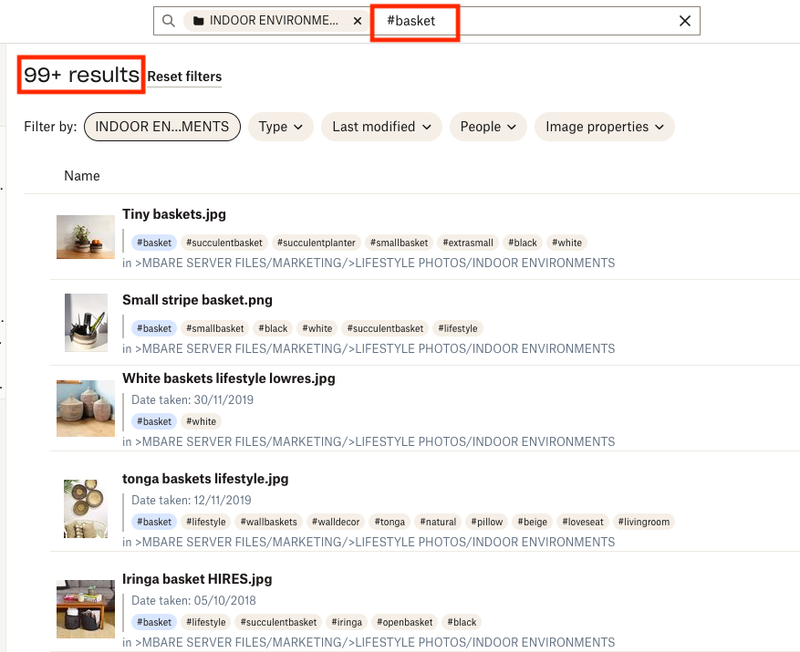Click the #beige tag

click(532, 522)
